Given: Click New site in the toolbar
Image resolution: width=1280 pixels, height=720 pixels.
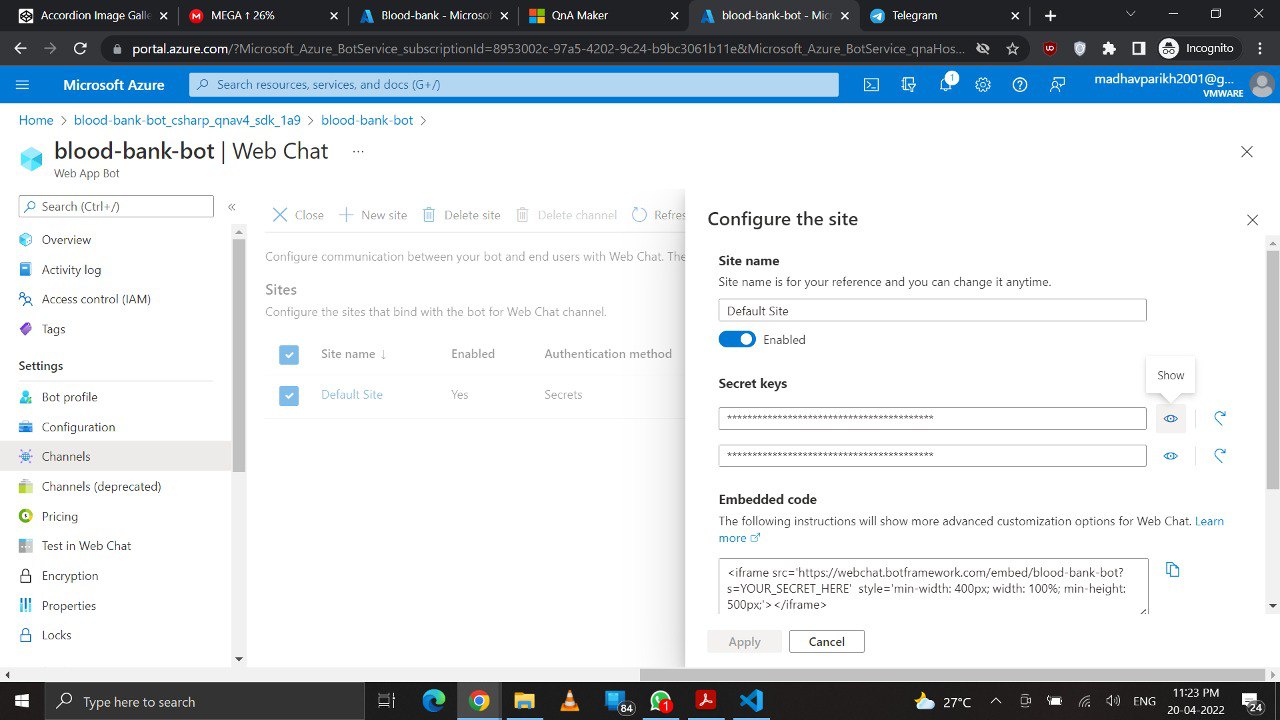Looking at the screenshot, I should point(372,215).
